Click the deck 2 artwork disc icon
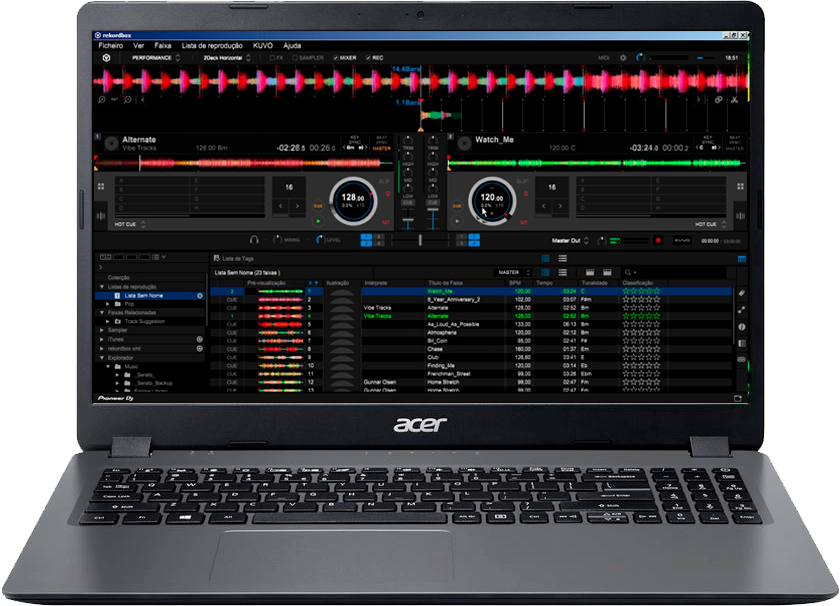 [x=464, y=143]
